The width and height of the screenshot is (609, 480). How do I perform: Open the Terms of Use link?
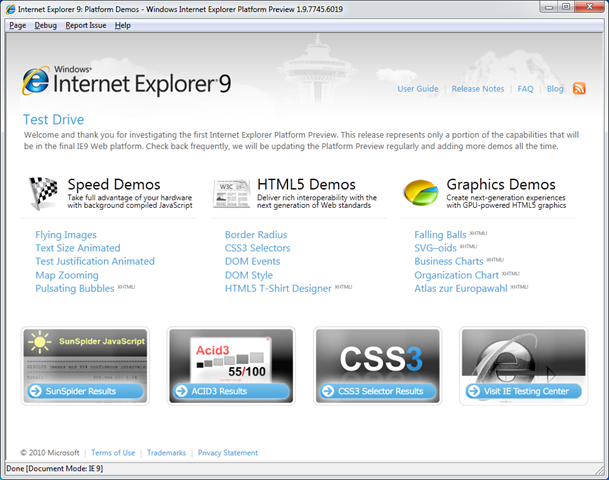[x=113, y=453]
